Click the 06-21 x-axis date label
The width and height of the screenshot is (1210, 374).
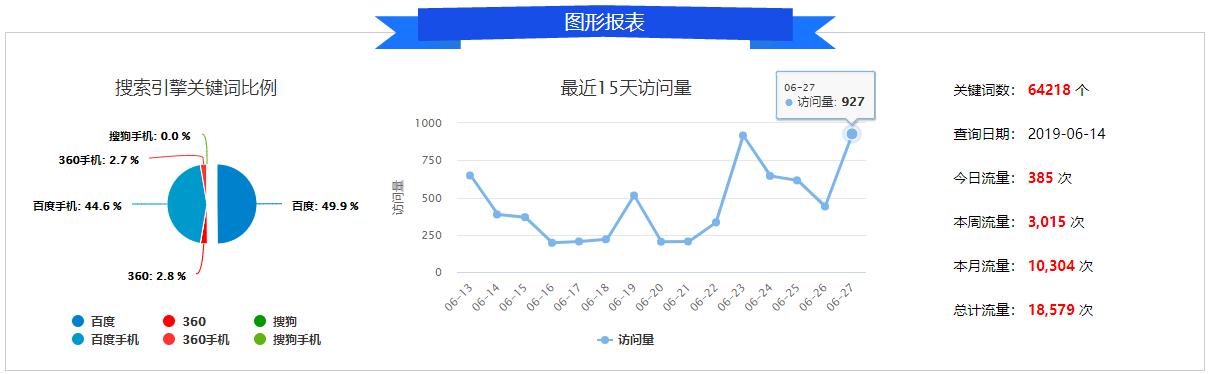pyautogui.click(x=677, y=296)
